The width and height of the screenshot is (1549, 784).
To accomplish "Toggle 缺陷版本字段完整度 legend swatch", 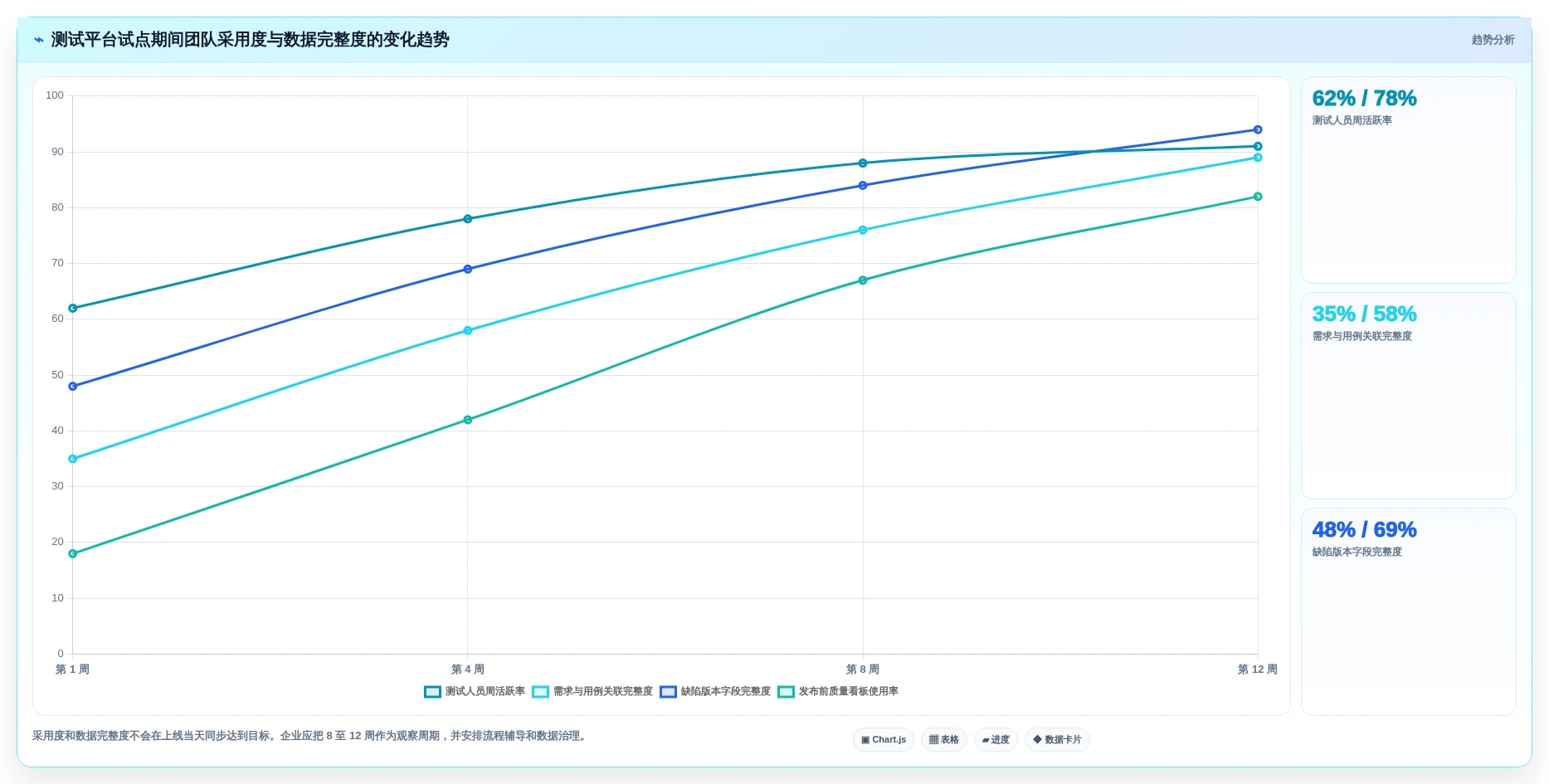I will coord(668,692).
